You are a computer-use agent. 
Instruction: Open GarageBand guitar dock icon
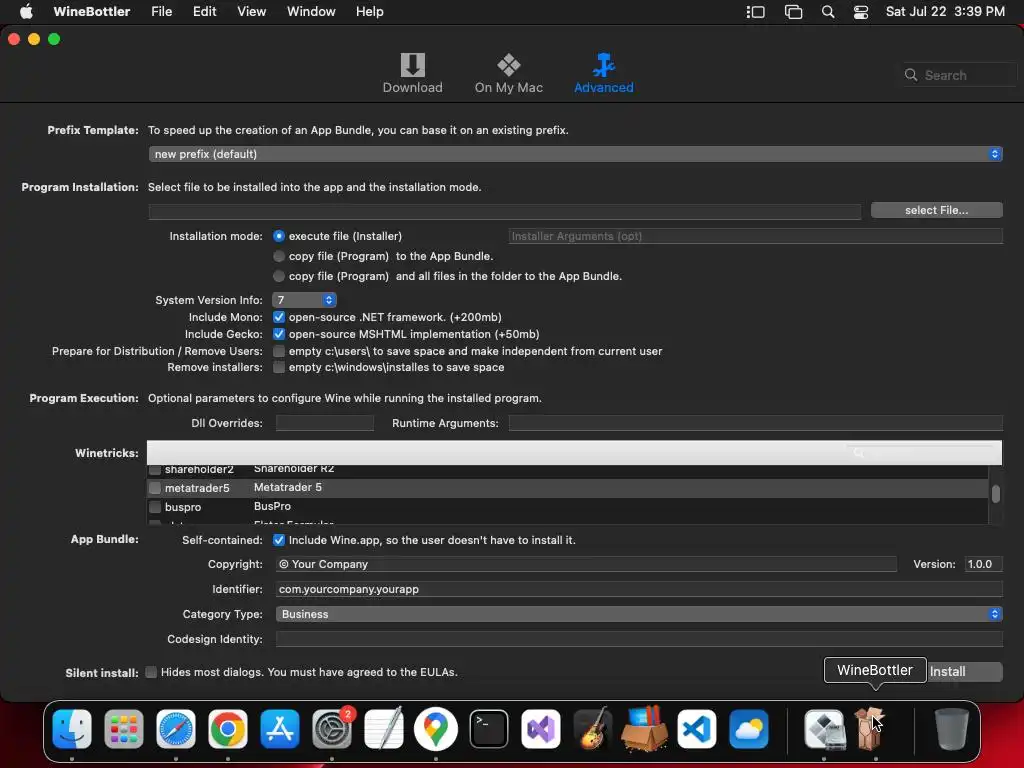592,728
